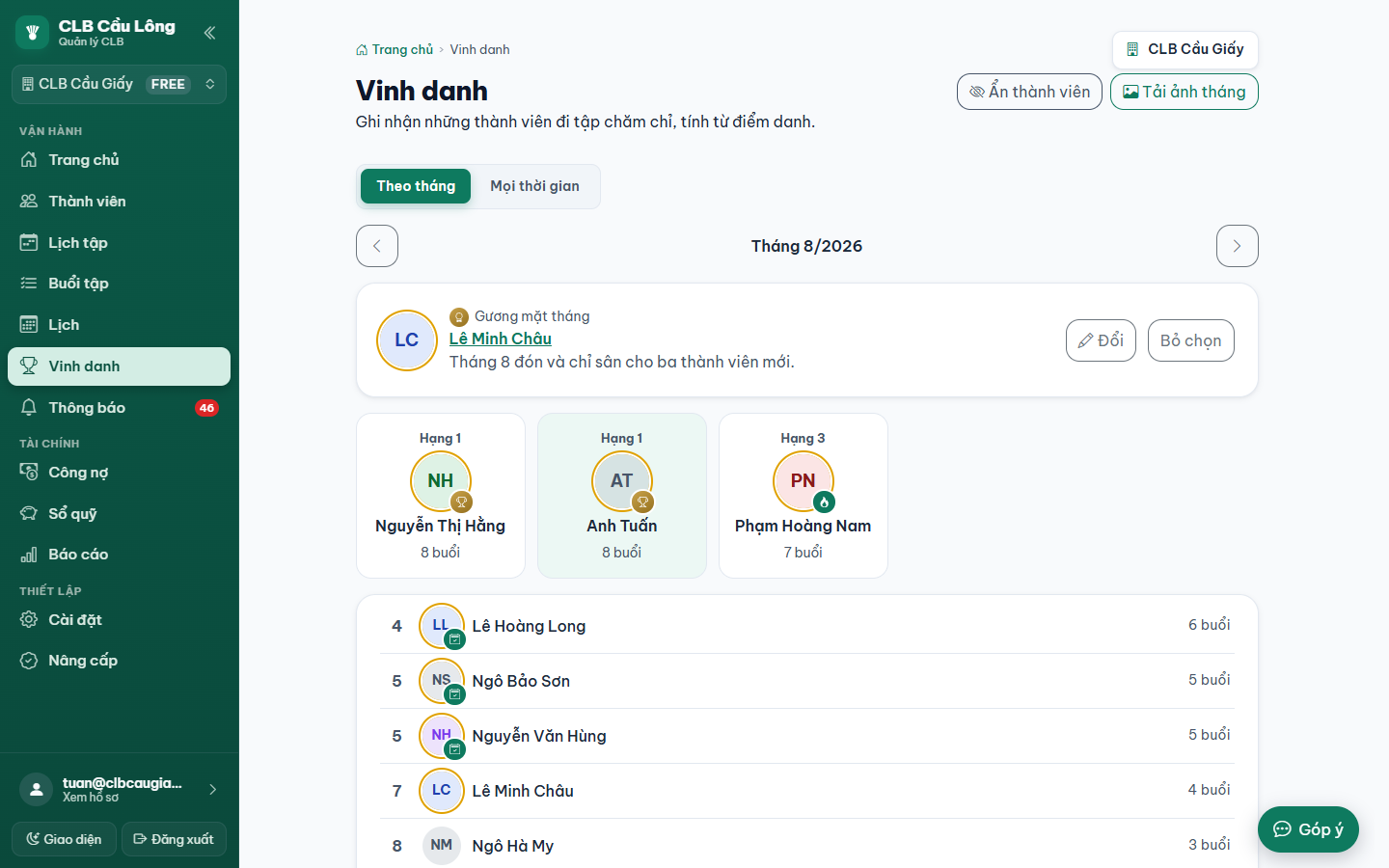The image size is (1389, 868).
Task: Click the Thông báo bell icon
Action: [x=29, y=408]
